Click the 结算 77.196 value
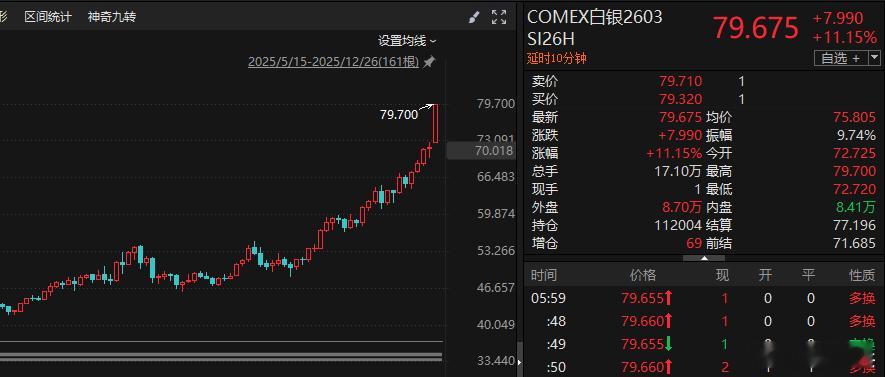This screenshot has width=885, height=377. (855, 225)
